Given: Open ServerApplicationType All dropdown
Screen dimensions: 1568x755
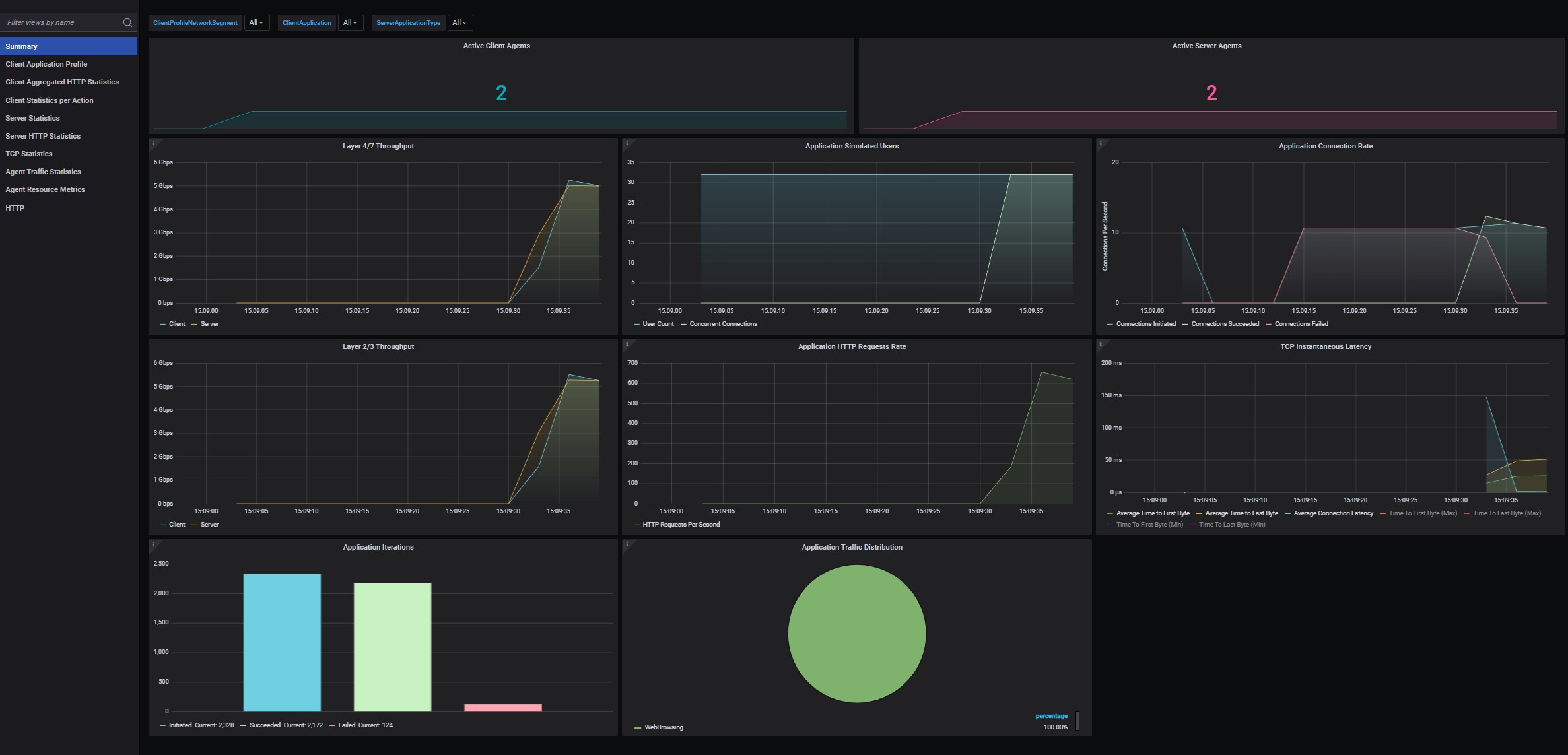Looking at the screenshot, I should click(x=460, y=22).
